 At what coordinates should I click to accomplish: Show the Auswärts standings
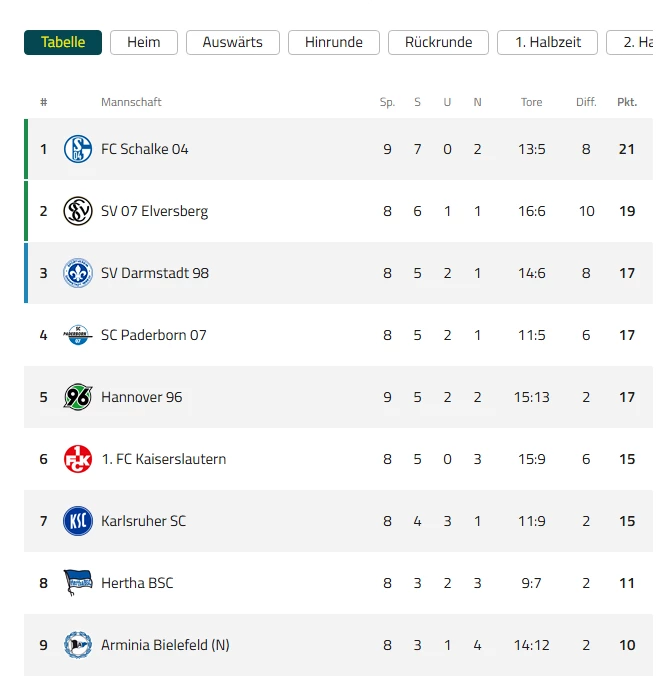click(233, 42)
